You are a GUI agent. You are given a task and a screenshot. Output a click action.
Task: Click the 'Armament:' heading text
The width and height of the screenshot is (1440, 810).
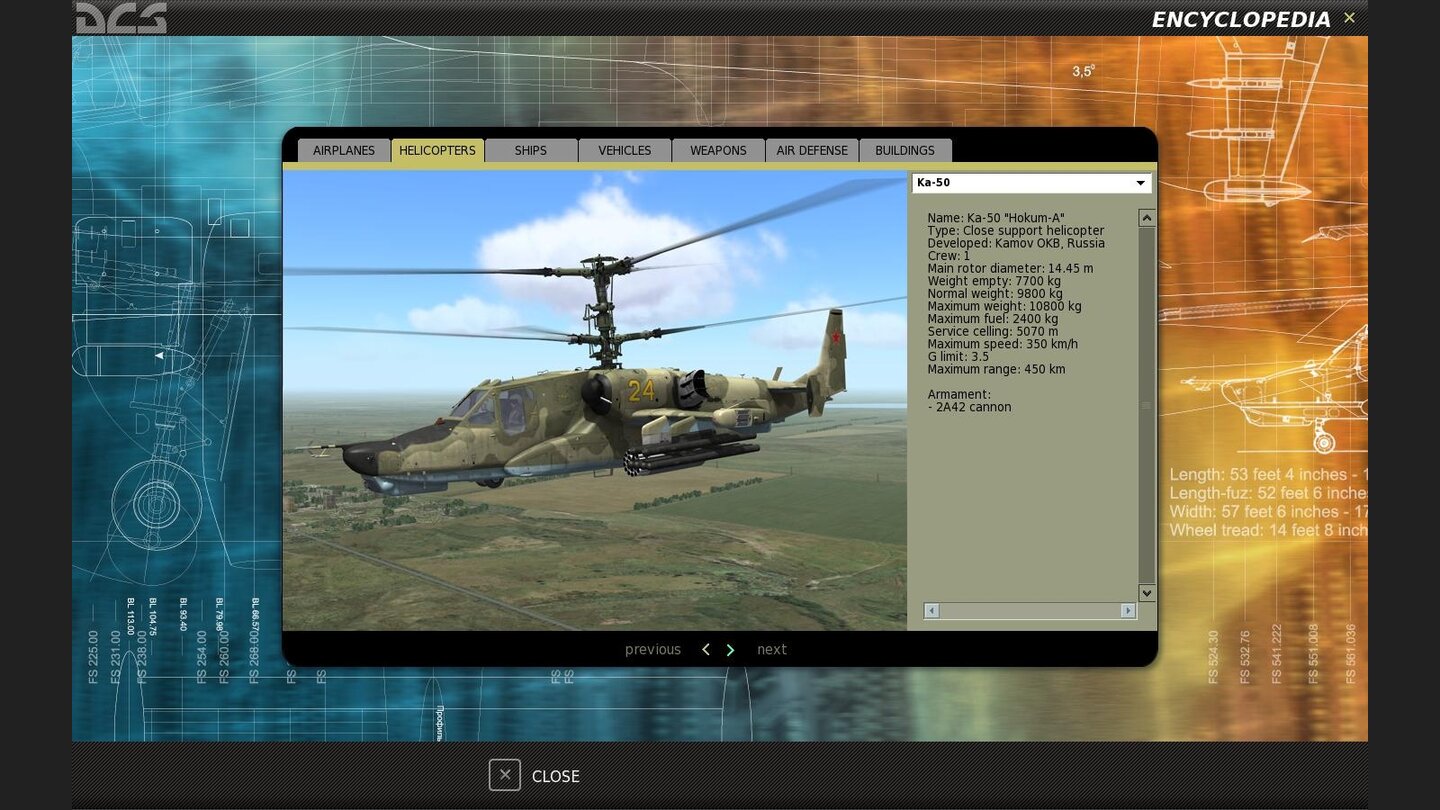tap(959, 395)
